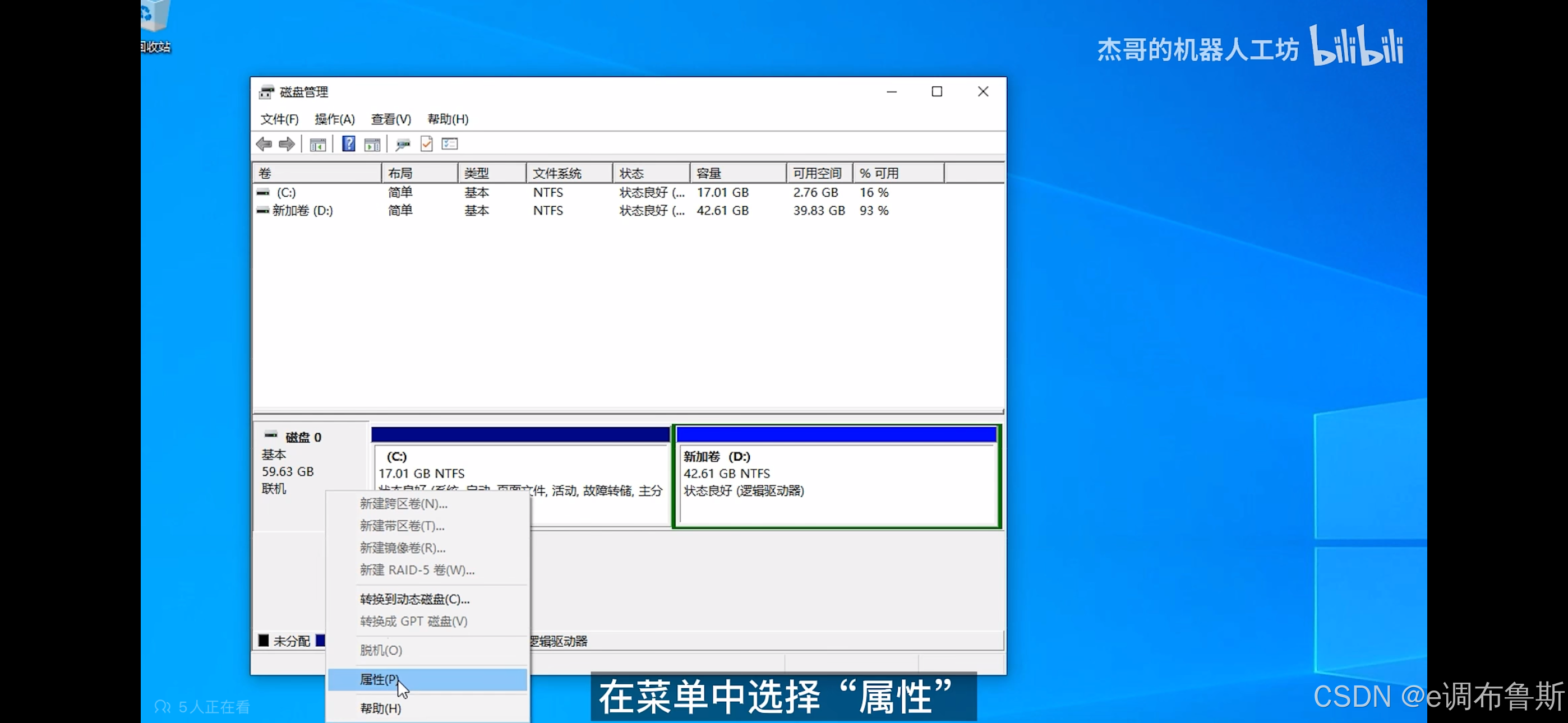The width and height of the screenshot is (1568, 723).
Task: Click the dark blue bar above (C:) partition
Action: tap(520, 434)
